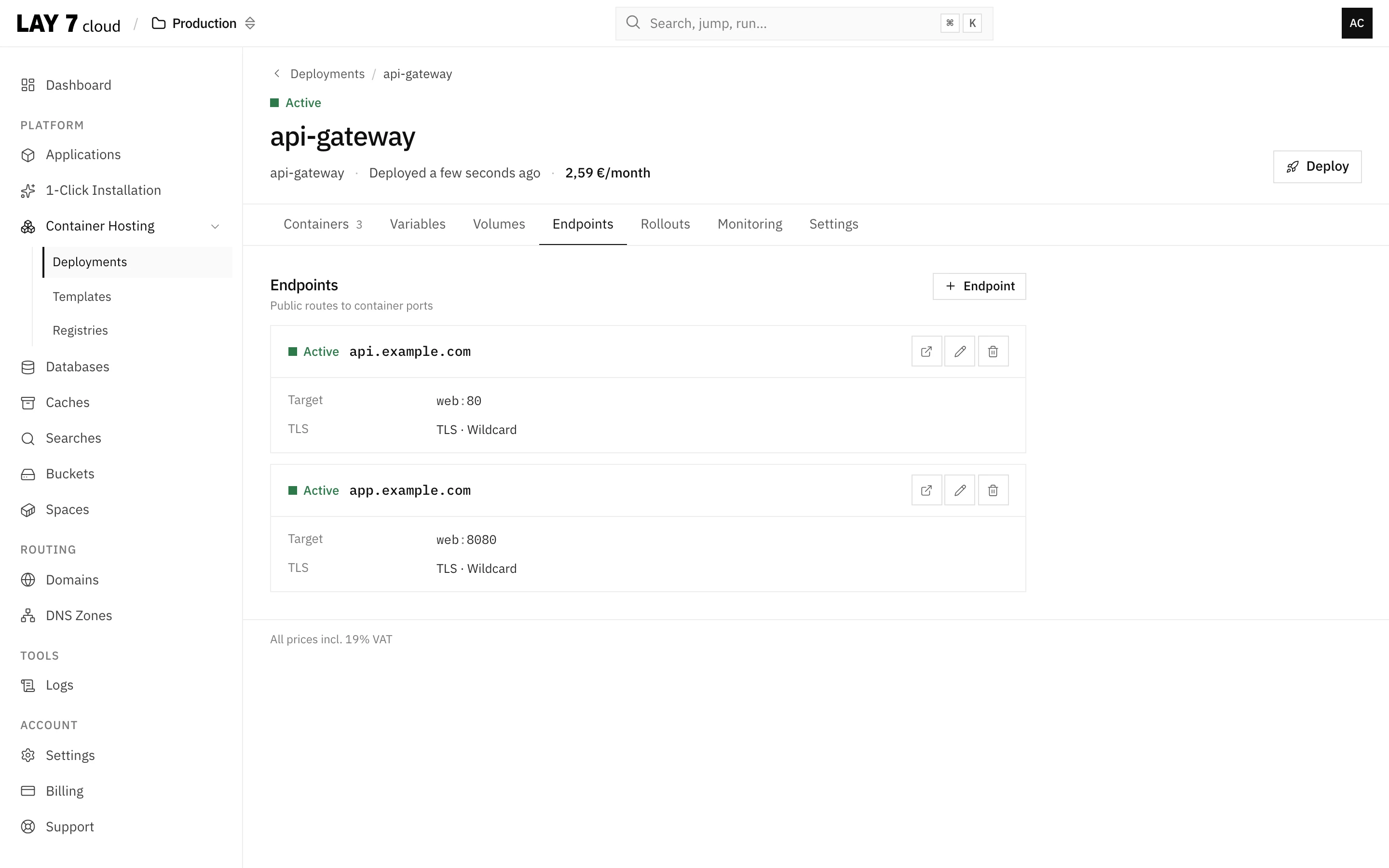Viewport: 1389px width, 868px height.
Task: Click TLS · Wildcard under api.example.com
Action: pyautogui.click(x=476, y=430)
